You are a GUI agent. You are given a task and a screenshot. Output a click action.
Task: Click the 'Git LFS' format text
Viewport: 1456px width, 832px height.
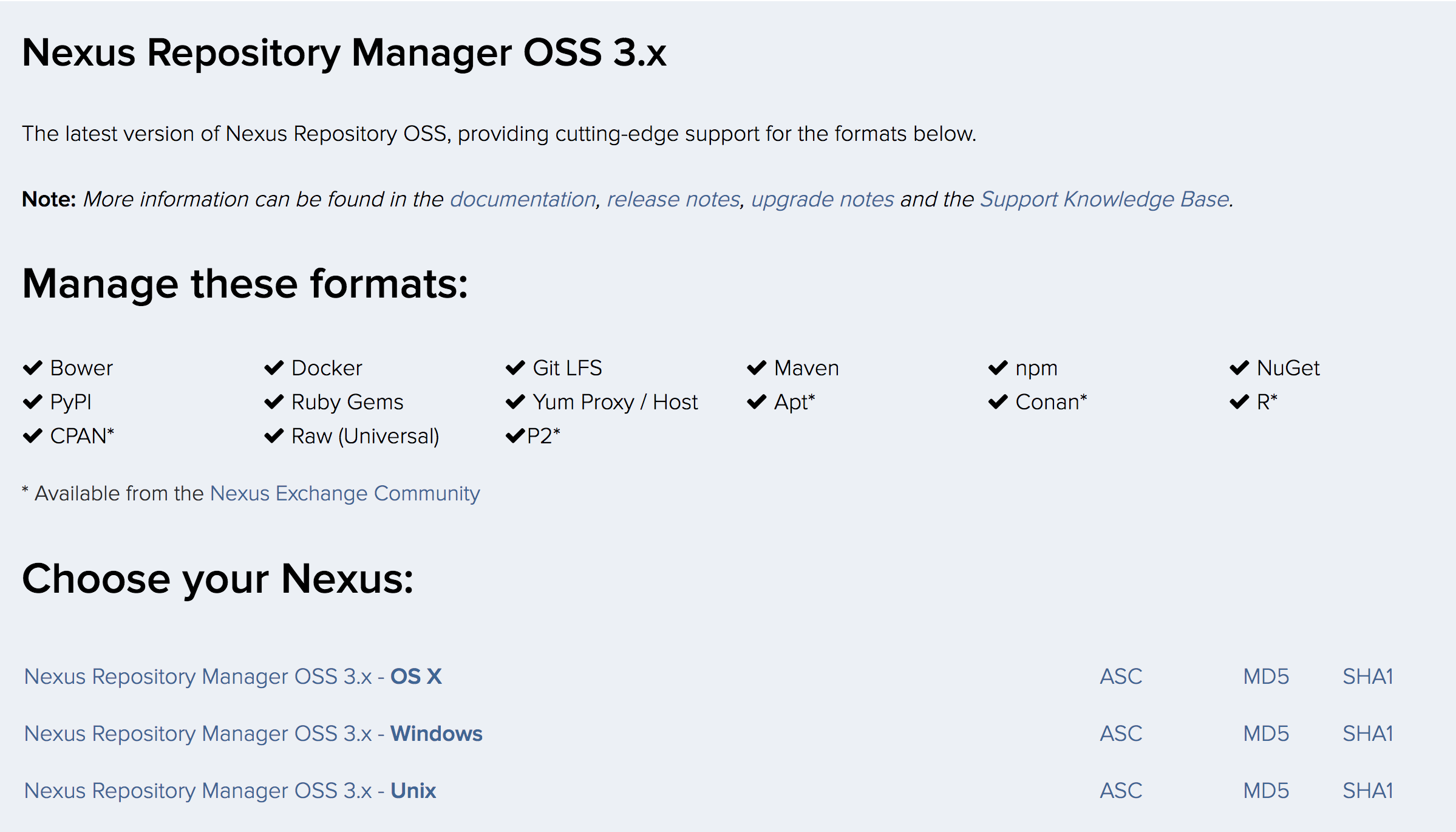point(567,368)
